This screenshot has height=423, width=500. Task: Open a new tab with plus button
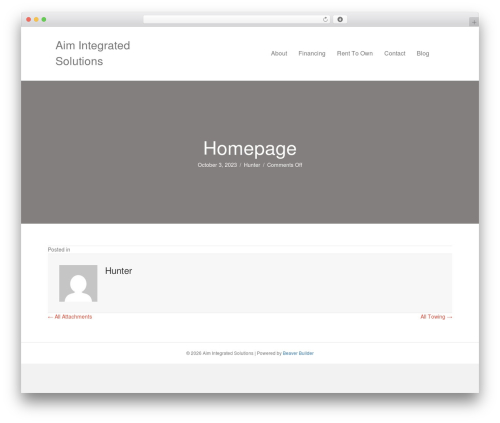[474, 22]
